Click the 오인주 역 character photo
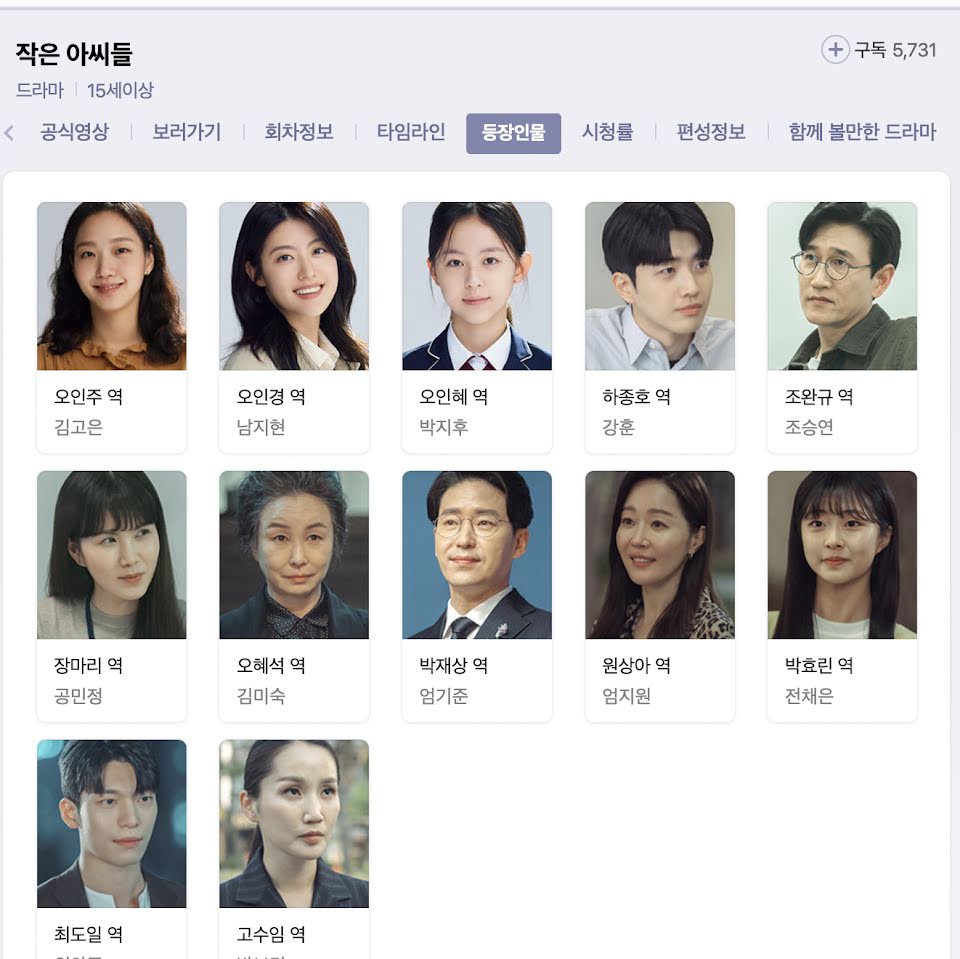This screenshot has width=960, height=959. [x=112, y=286]
